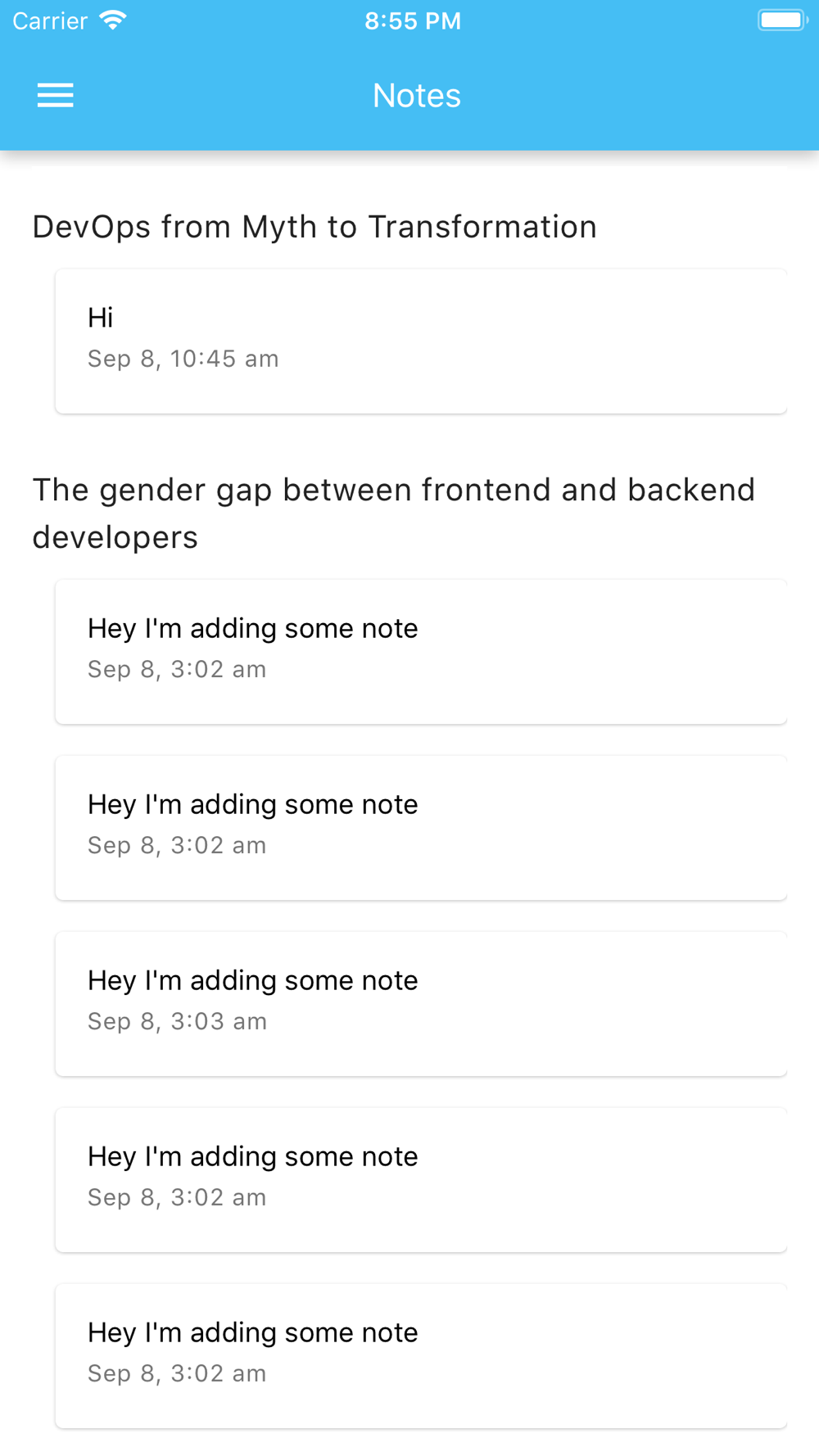819x1456 pixels.
Task: Tap the second note's 3:02 am timestamp
Action: [x=177, y=845]
